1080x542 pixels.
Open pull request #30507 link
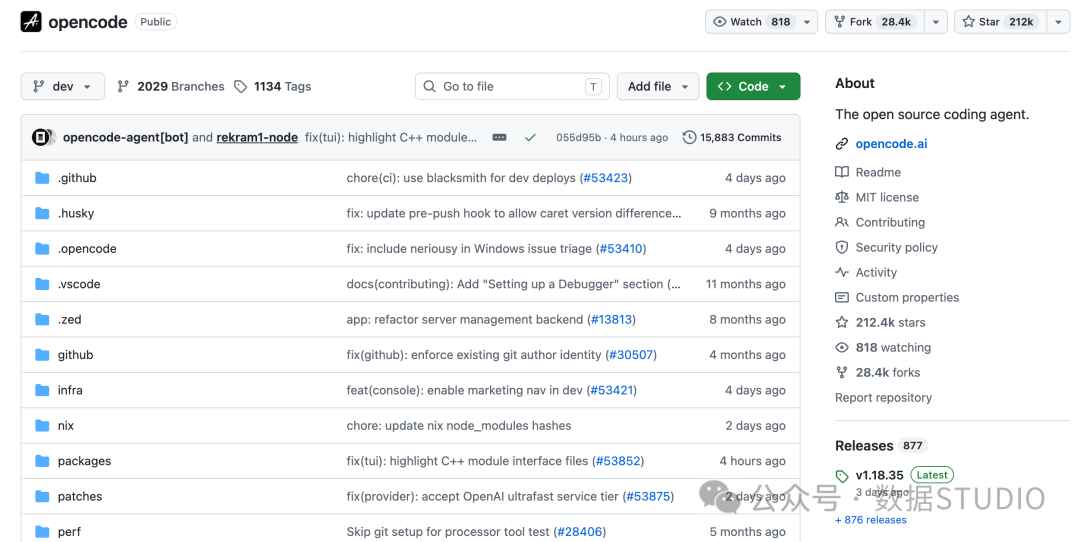point(631,355)
